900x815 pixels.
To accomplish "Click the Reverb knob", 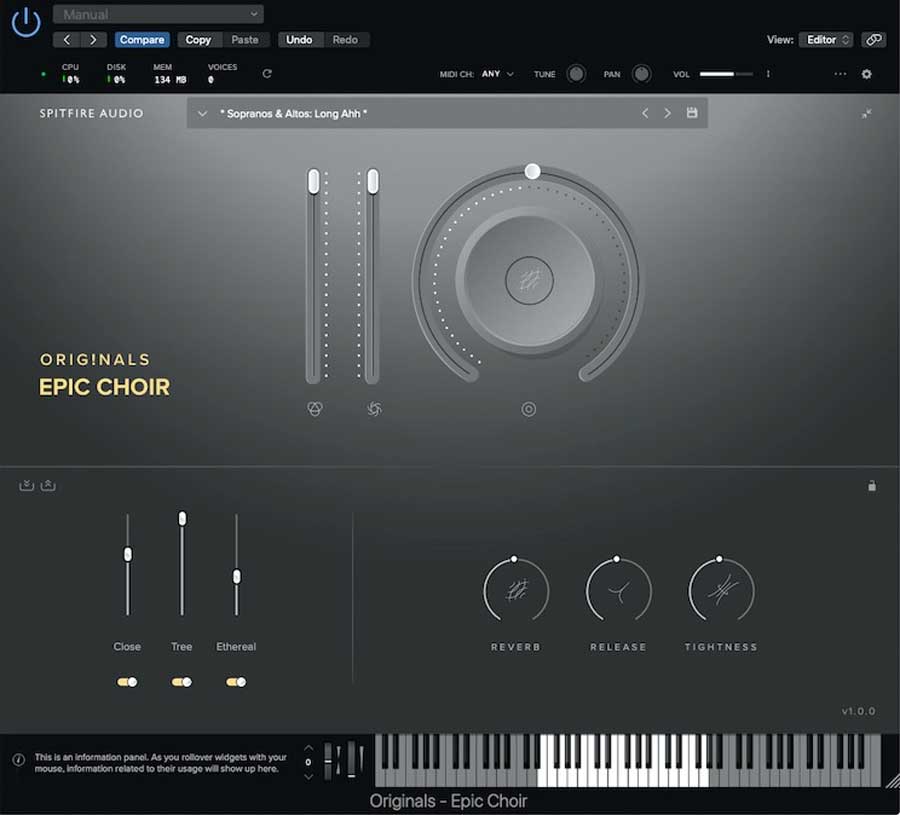I will (x=516, y=591).
